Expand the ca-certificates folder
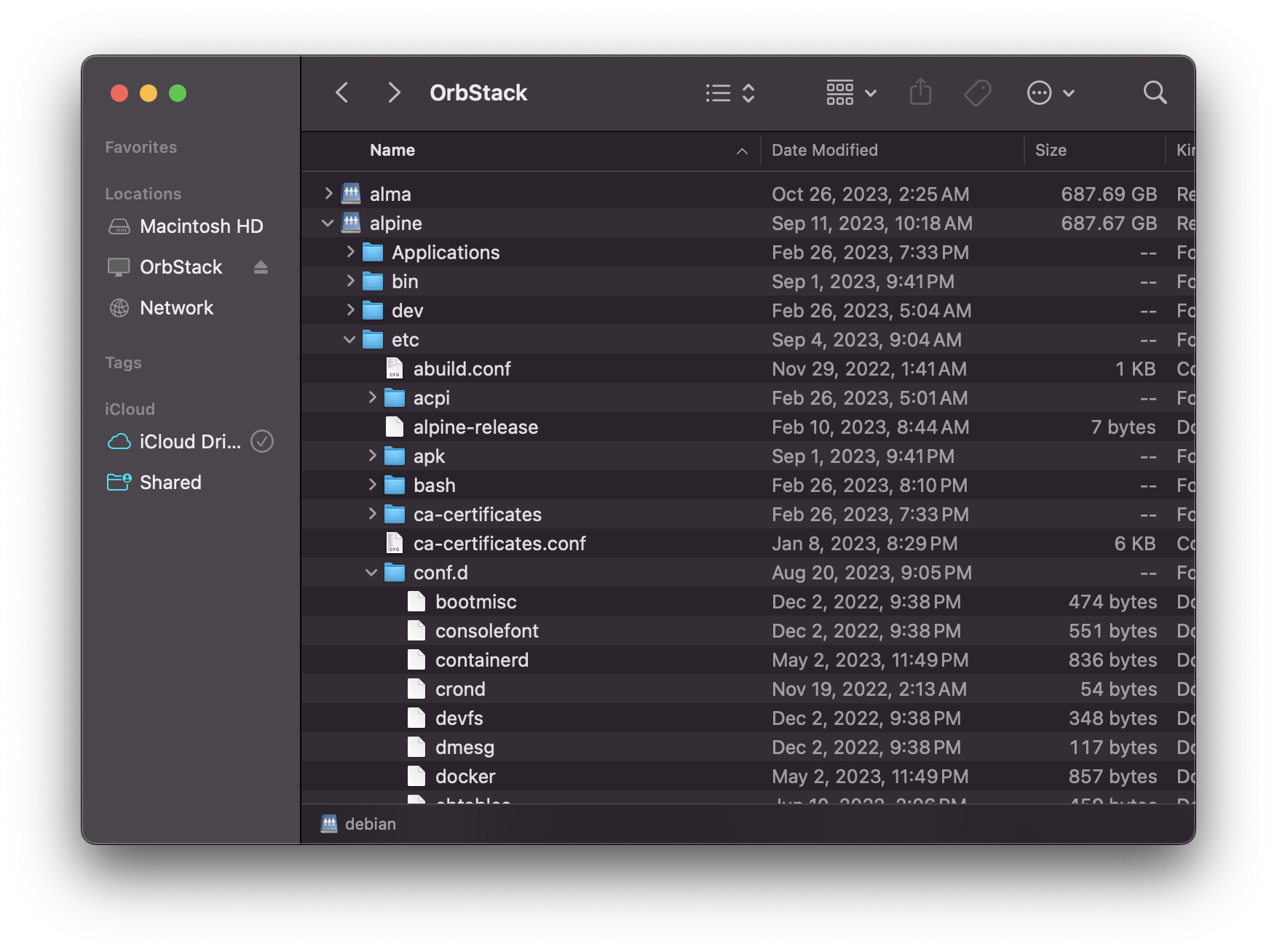This screenshot has width=1277, height=952. point(373,514)
